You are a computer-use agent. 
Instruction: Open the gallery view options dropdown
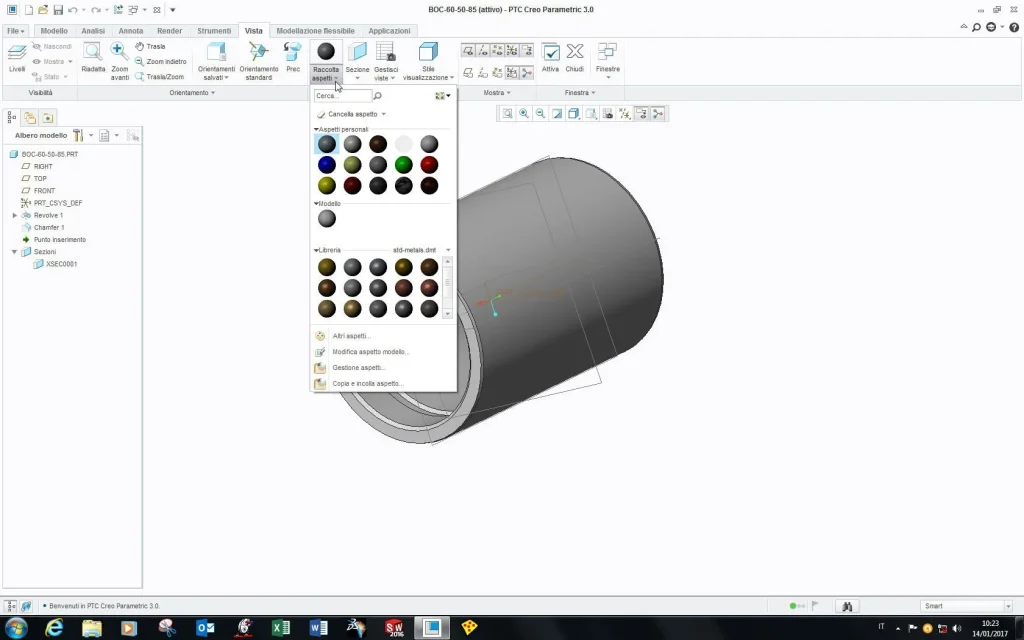coord(443,96)
